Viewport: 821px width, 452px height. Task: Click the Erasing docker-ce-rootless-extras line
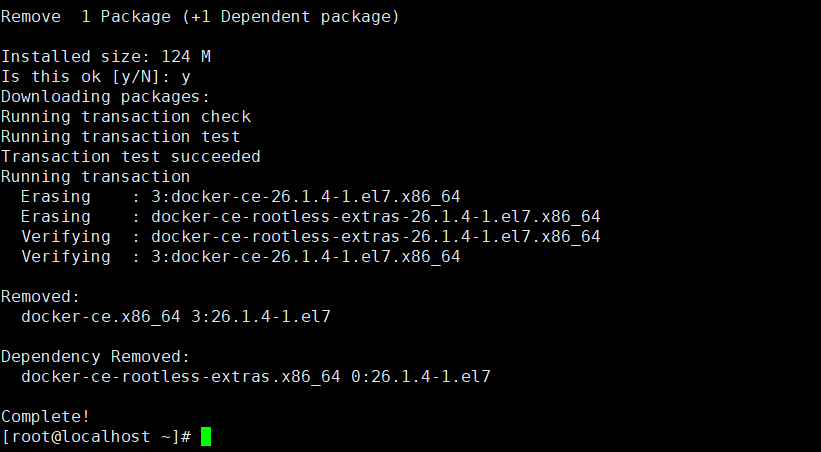point(311,216)
